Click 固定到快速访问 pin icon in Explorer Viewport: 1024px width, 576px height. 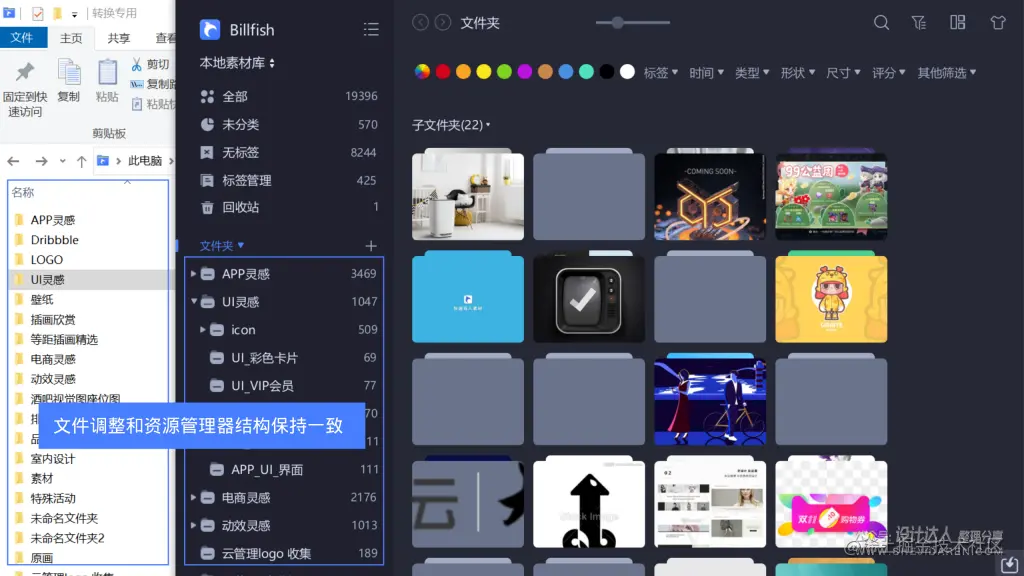pyautogui.click(x=25, y=72)
